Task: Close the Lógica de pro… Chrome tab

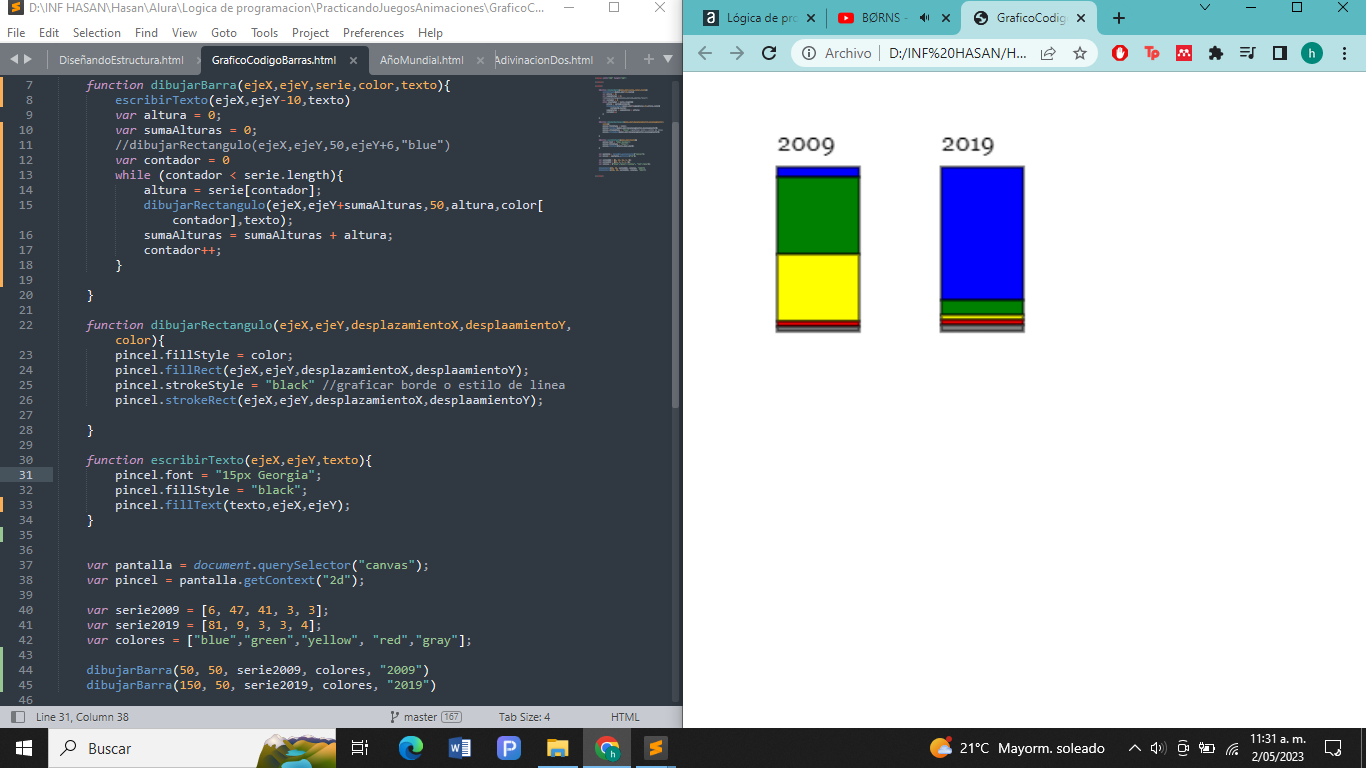Action: [x=810, y=18]
